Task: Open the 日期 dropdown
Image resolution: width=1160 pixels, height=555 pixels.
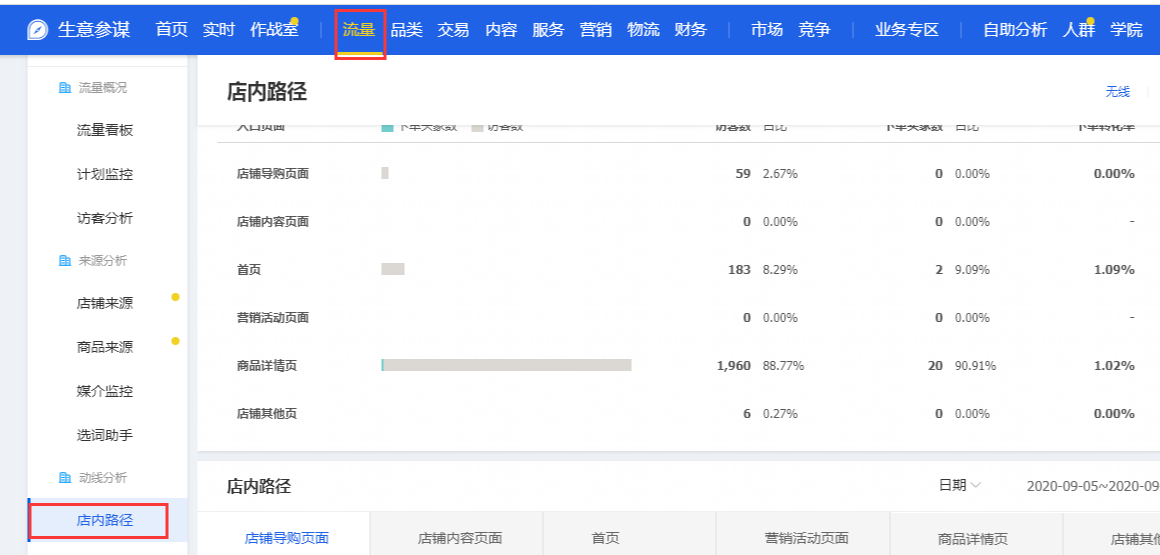Action: 960,485
